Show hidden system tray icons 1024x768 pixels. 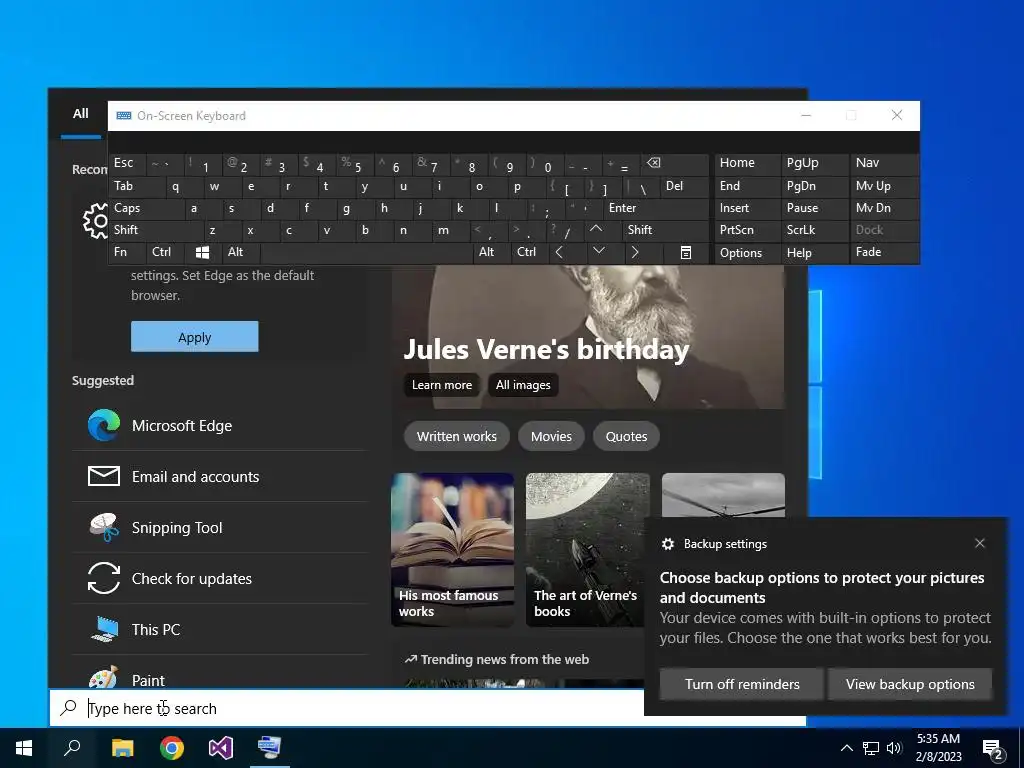click(846, 748)
